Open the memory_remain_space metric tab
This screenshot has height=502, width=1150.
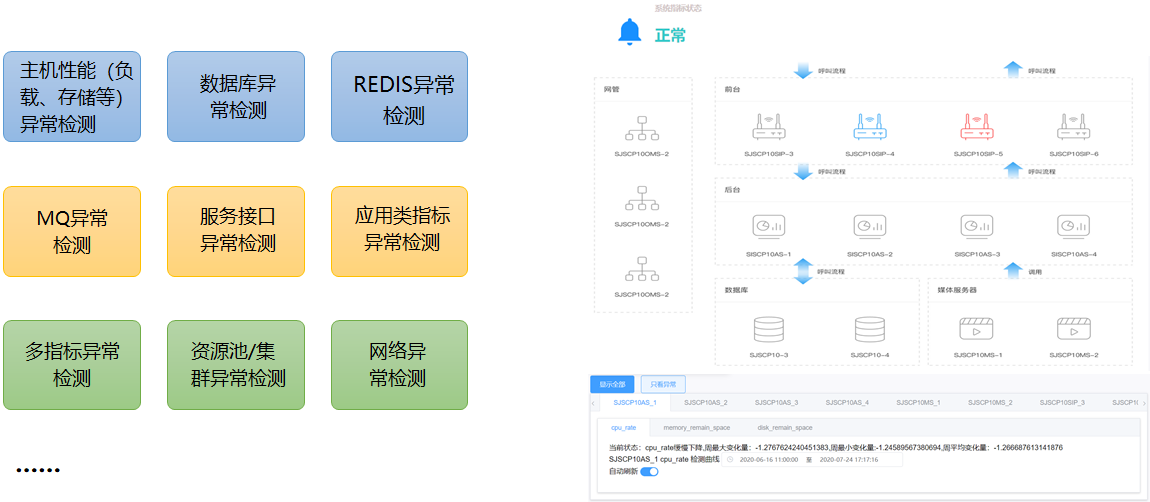point(696,427)
